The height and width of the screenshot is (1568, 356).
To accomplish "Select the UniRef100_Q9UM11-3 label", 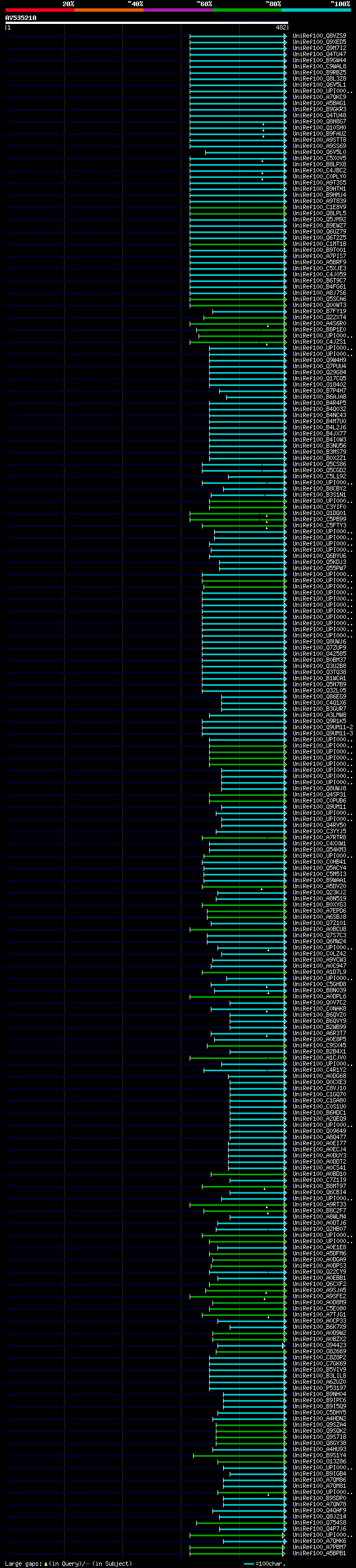I will pyautogui.click(x=323, y=734).
